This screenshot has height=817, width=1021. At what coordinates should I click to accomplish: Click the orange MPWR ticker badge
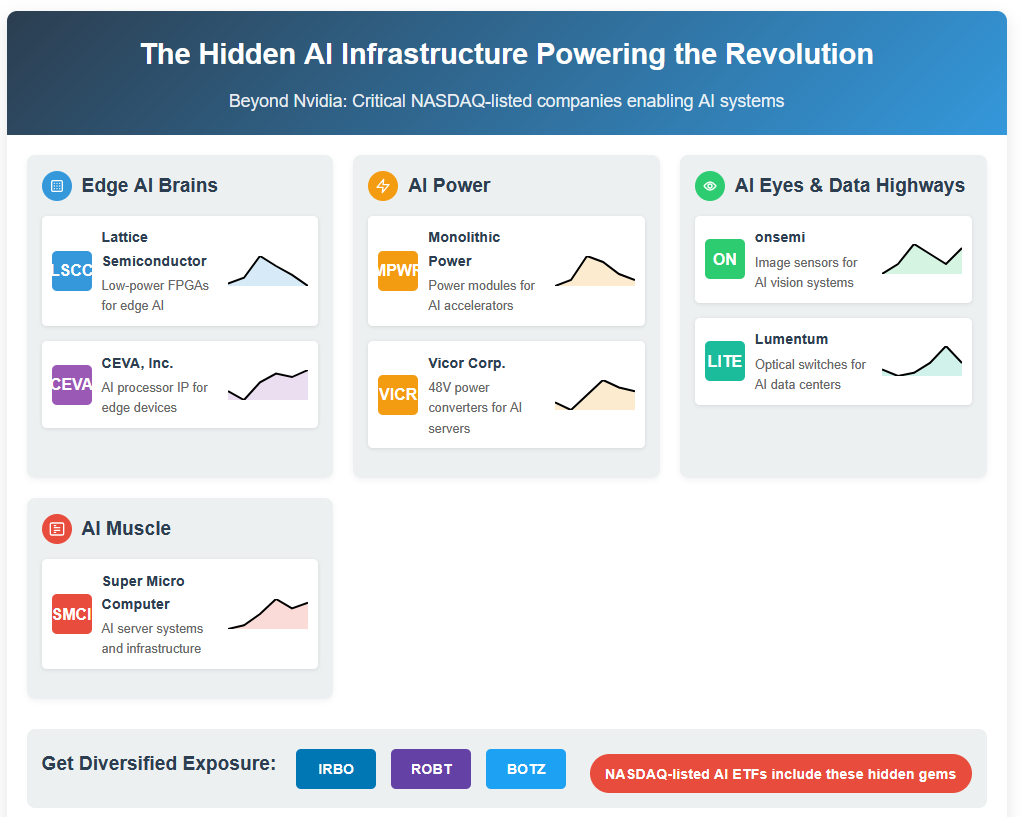click(398, 271)
